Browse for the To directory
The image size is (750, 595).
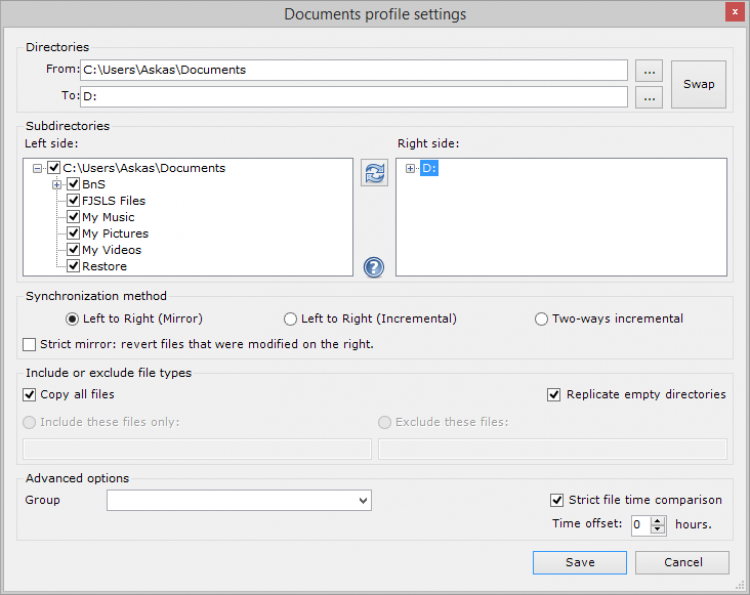click(x=650, y=97)
